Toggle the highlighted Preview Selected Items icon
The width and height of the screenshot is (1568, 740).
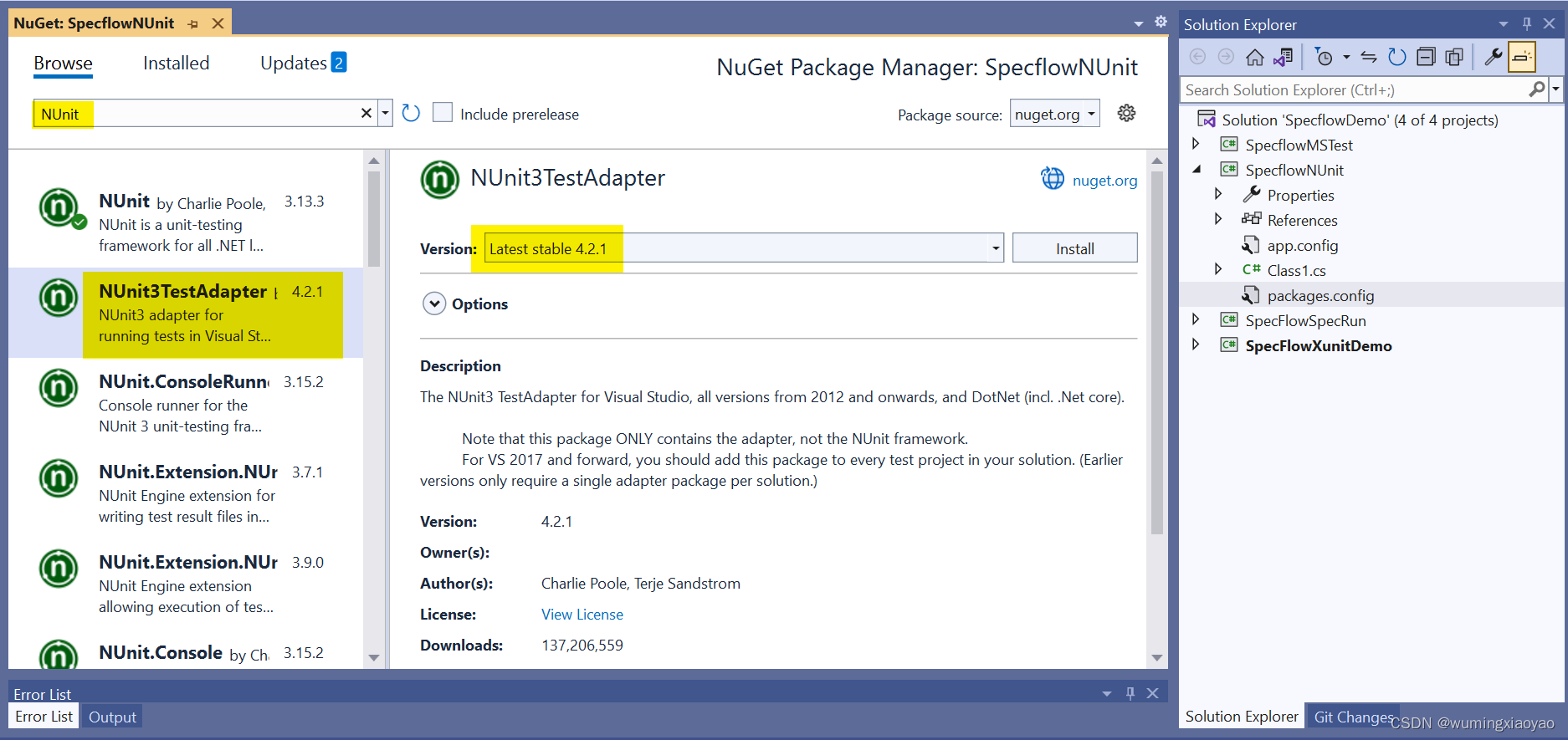click(x=1522, y=57)
